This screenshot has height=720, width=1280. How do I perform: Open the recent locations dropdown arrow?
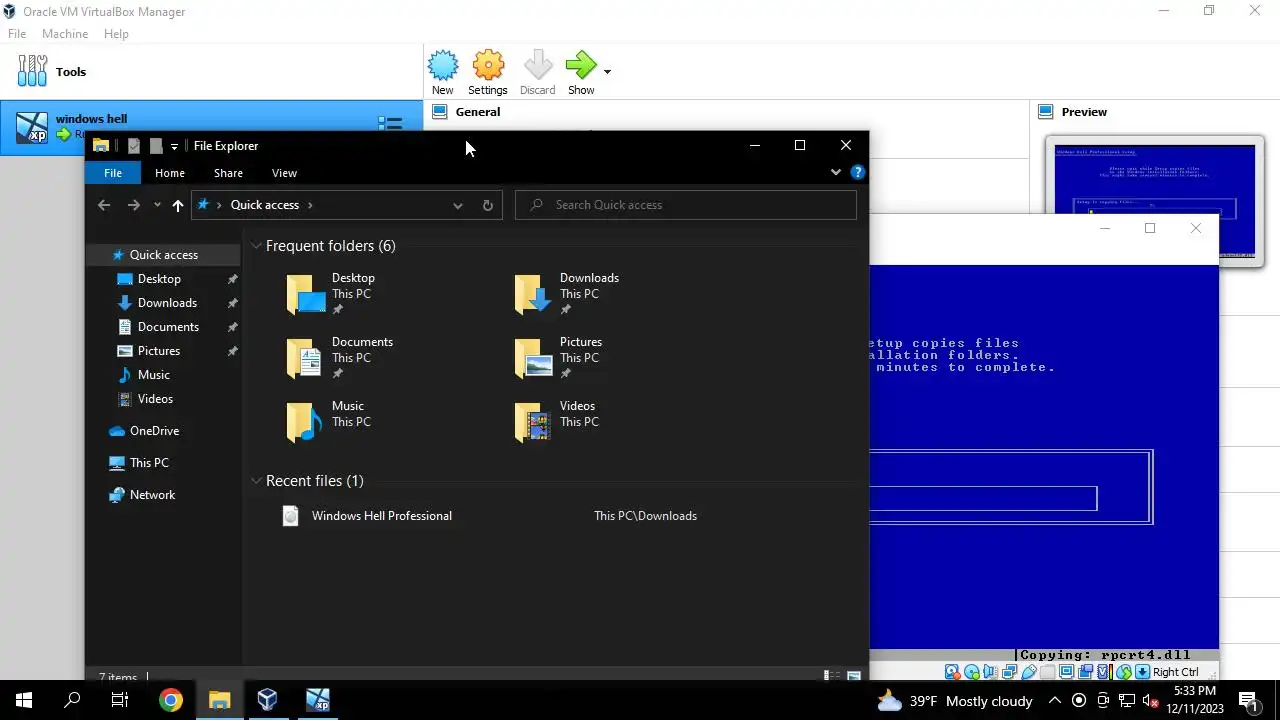[157, 205]
